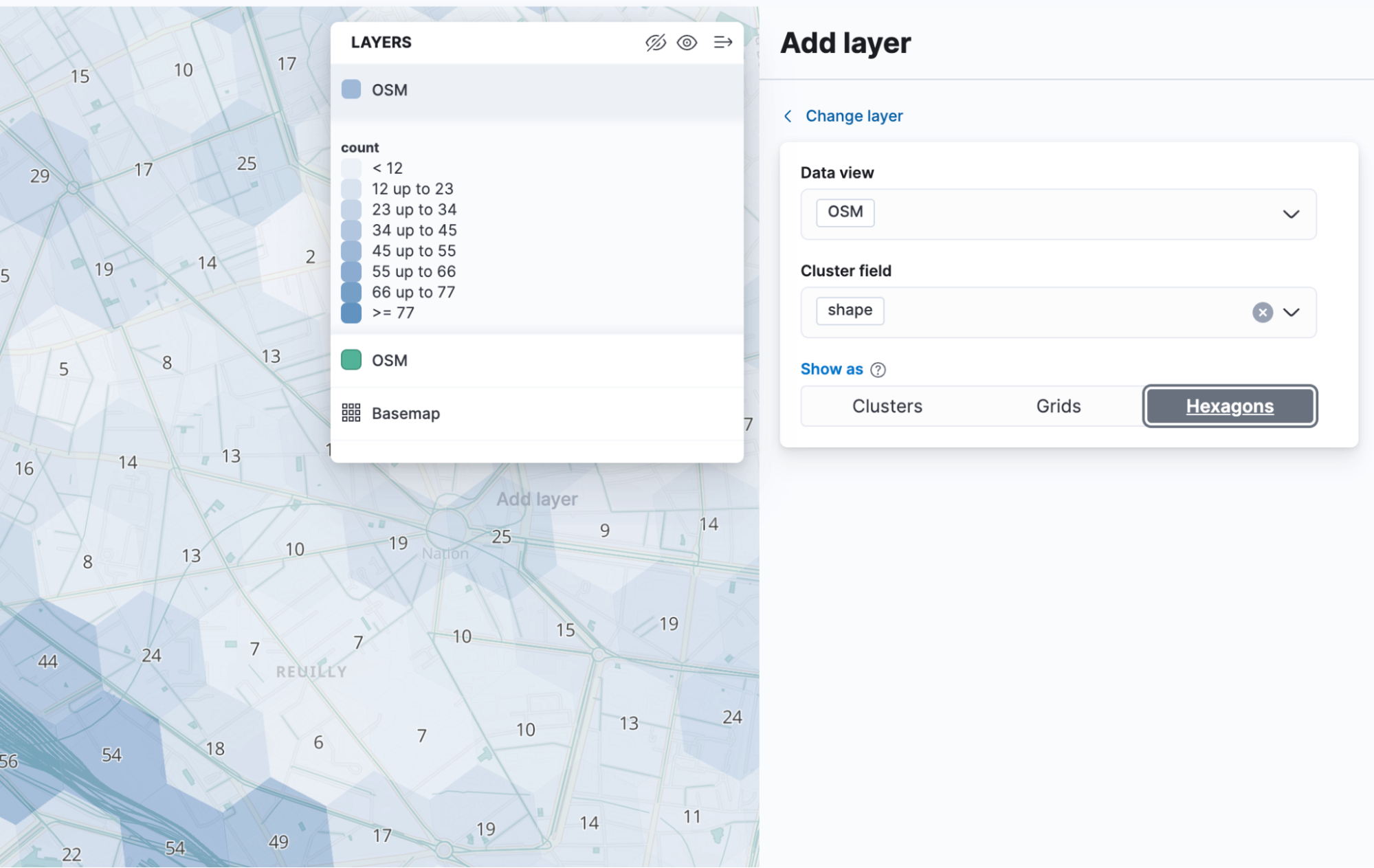Click the layer list/menu icon
The height and width of the screenshot is (868, 1374).
723,41
